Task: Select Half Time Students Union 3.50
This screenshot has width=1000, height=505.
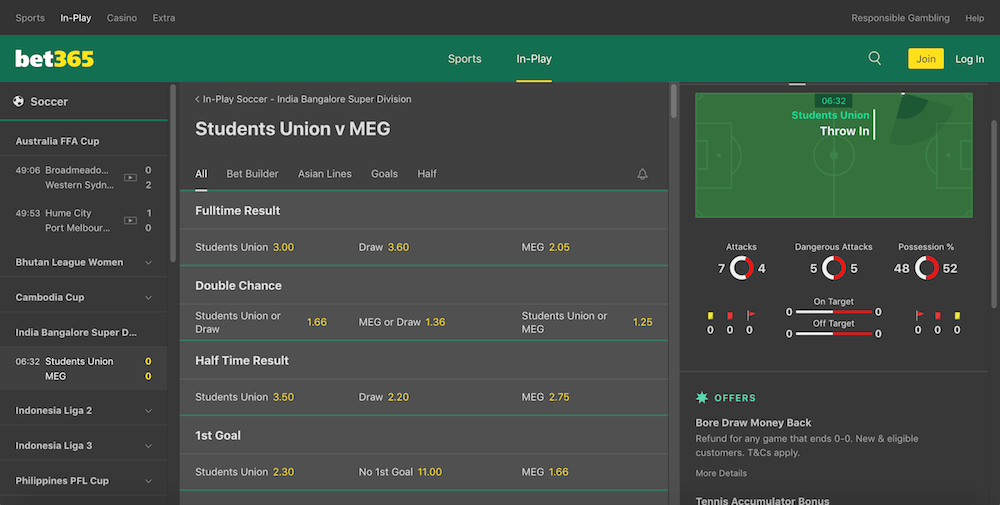Action: [x=261, y=397]
